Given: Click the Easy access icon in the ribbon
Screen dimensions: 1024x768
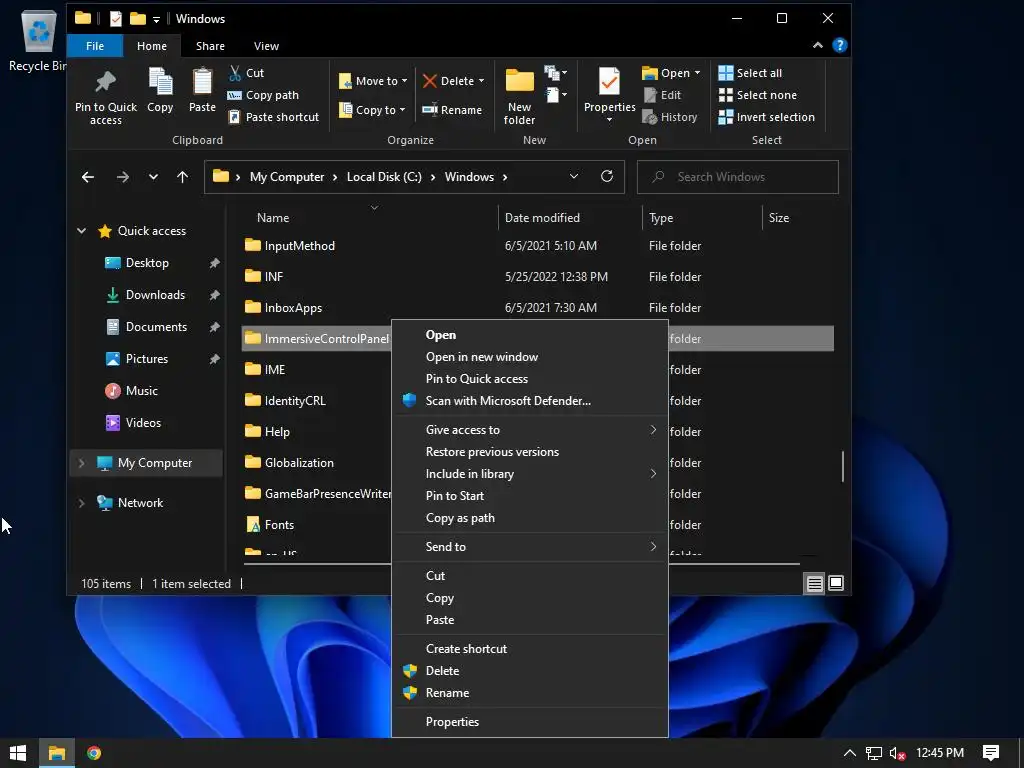Looking at the screenshot, I should click(x=555, y=95).
